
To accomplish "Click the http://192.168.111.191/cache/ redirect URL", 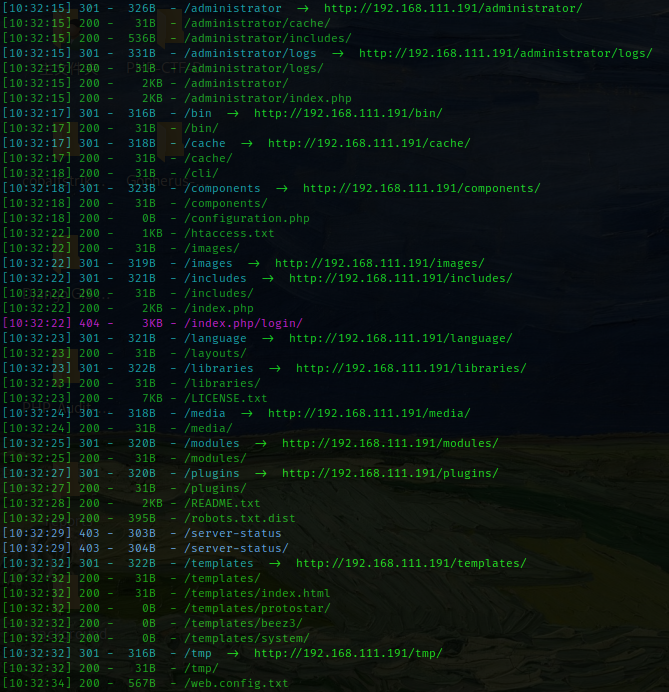I will pos(369,143).
